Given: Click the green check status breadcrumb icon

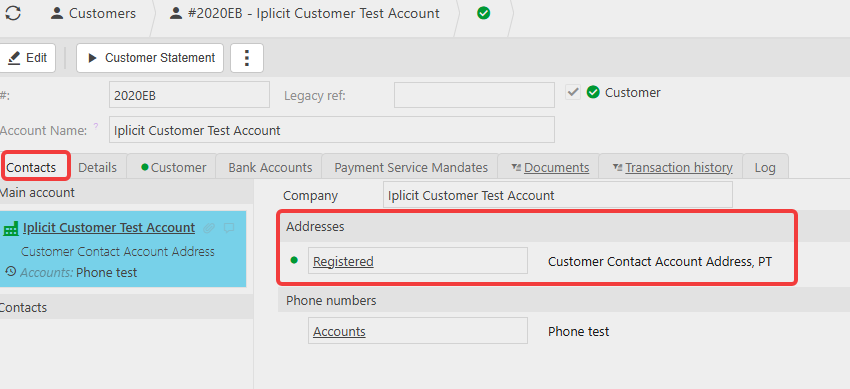Looking at the screenshot, I should (484, 14).
